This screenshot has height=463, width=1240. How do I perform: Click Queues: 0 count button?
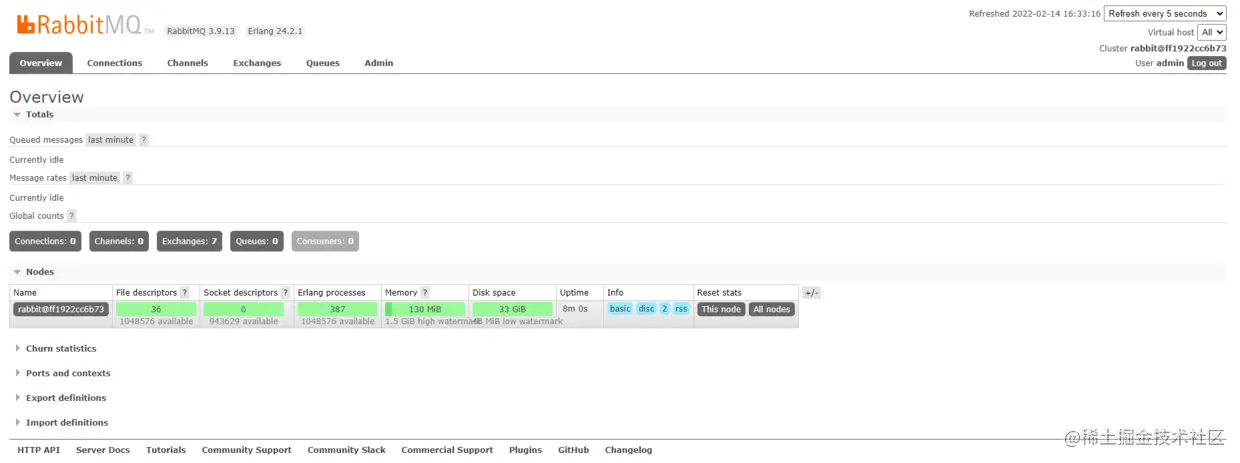[x=257, y=241]
